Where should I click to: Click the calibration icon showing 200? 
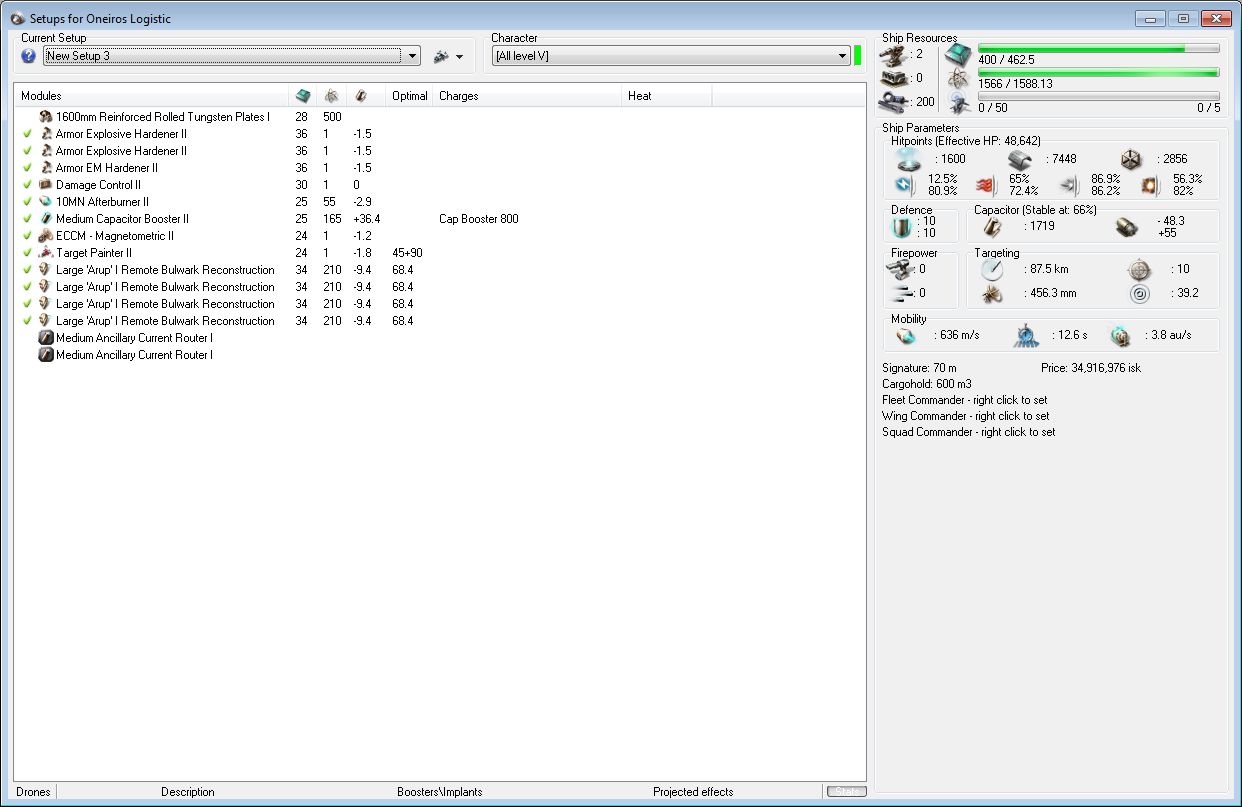tap(893, 101)
